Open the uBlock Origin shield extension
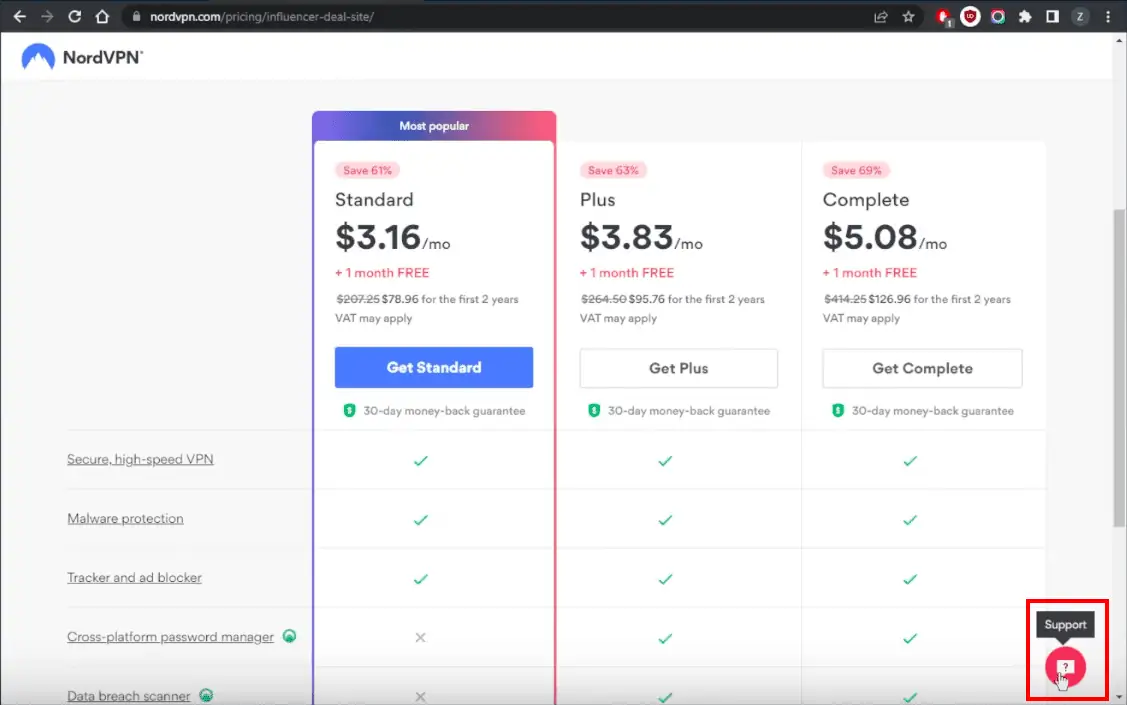 tap(970, 17)
